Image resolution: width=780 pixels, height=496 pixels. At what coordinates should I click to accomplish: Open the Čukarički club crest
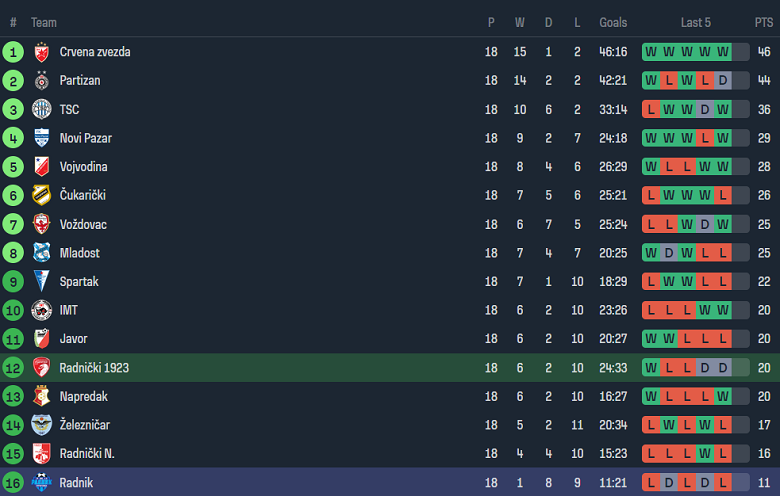click(41, 195)
